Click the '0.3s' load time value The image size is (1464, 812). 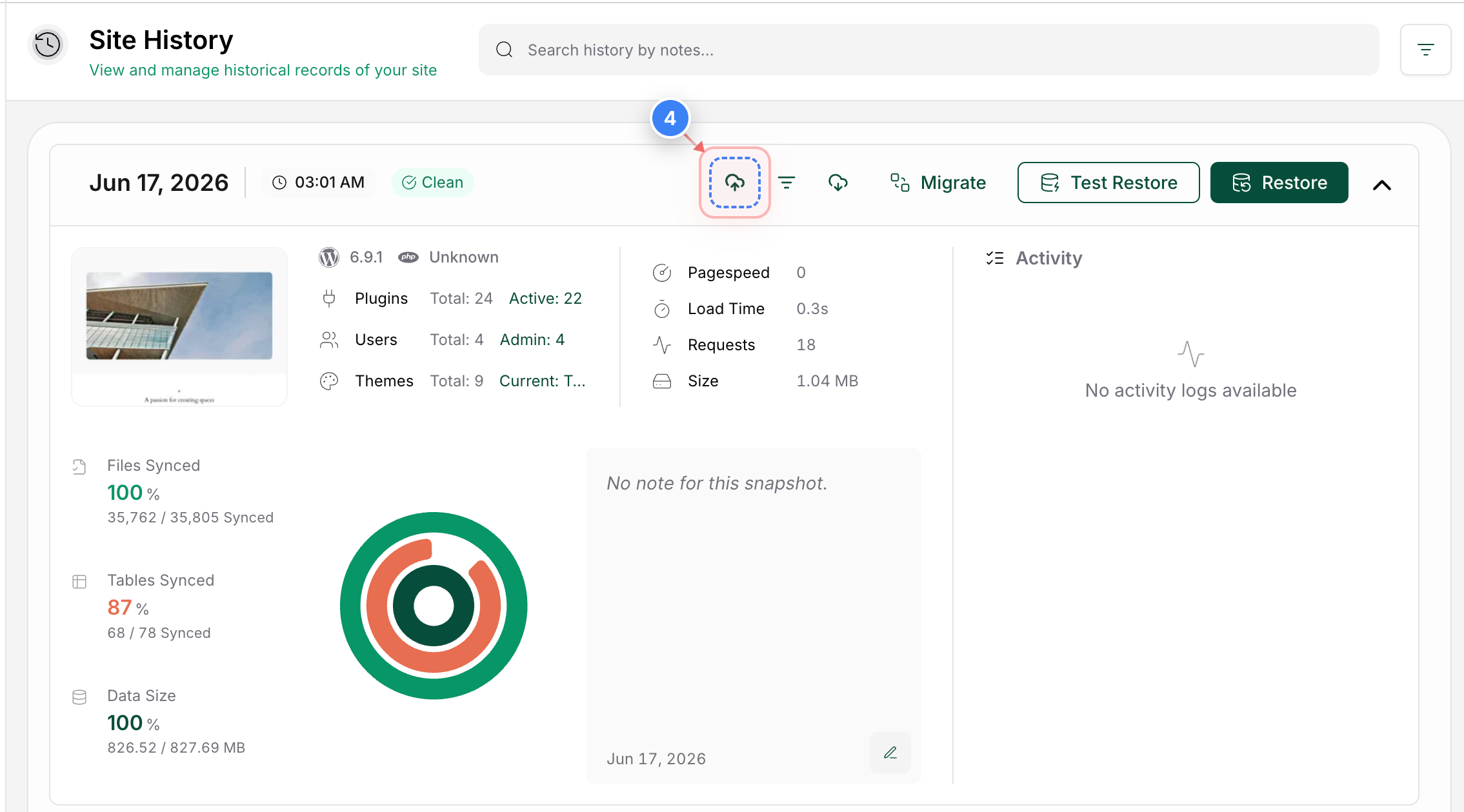(812, 309)
